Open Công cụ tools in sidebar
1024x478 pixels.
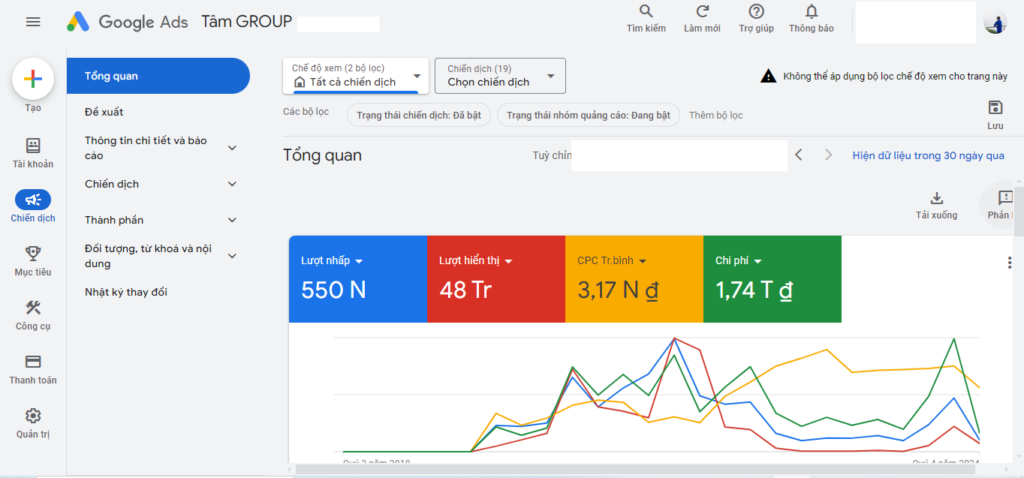click(33, 308)
